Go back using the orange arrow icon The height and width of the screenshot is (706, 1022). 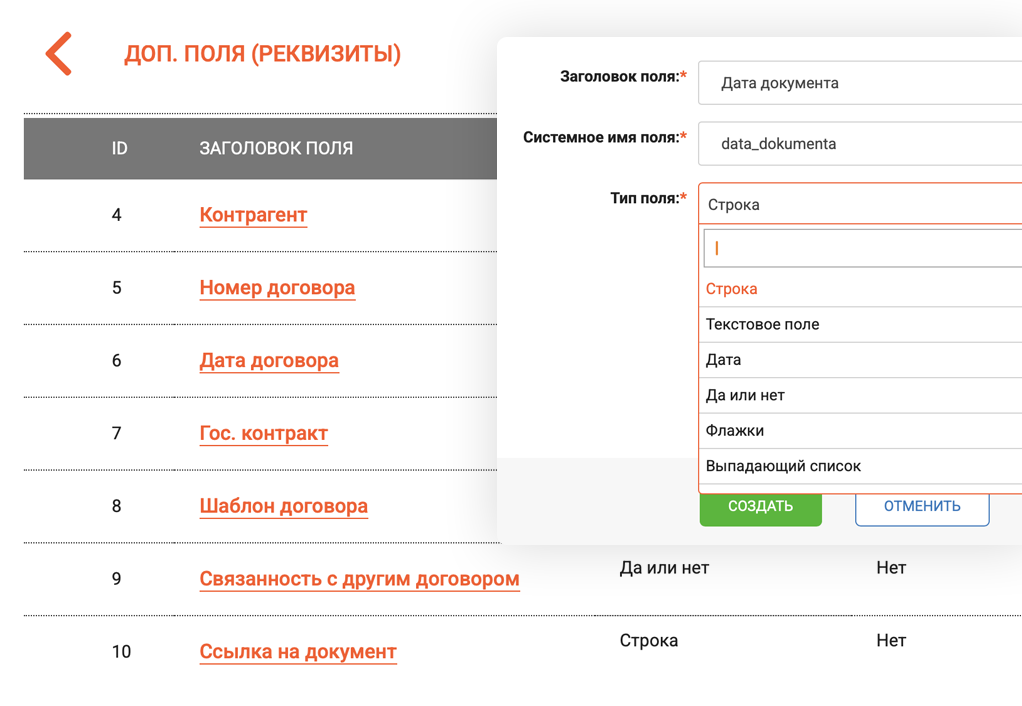[59, 53]
